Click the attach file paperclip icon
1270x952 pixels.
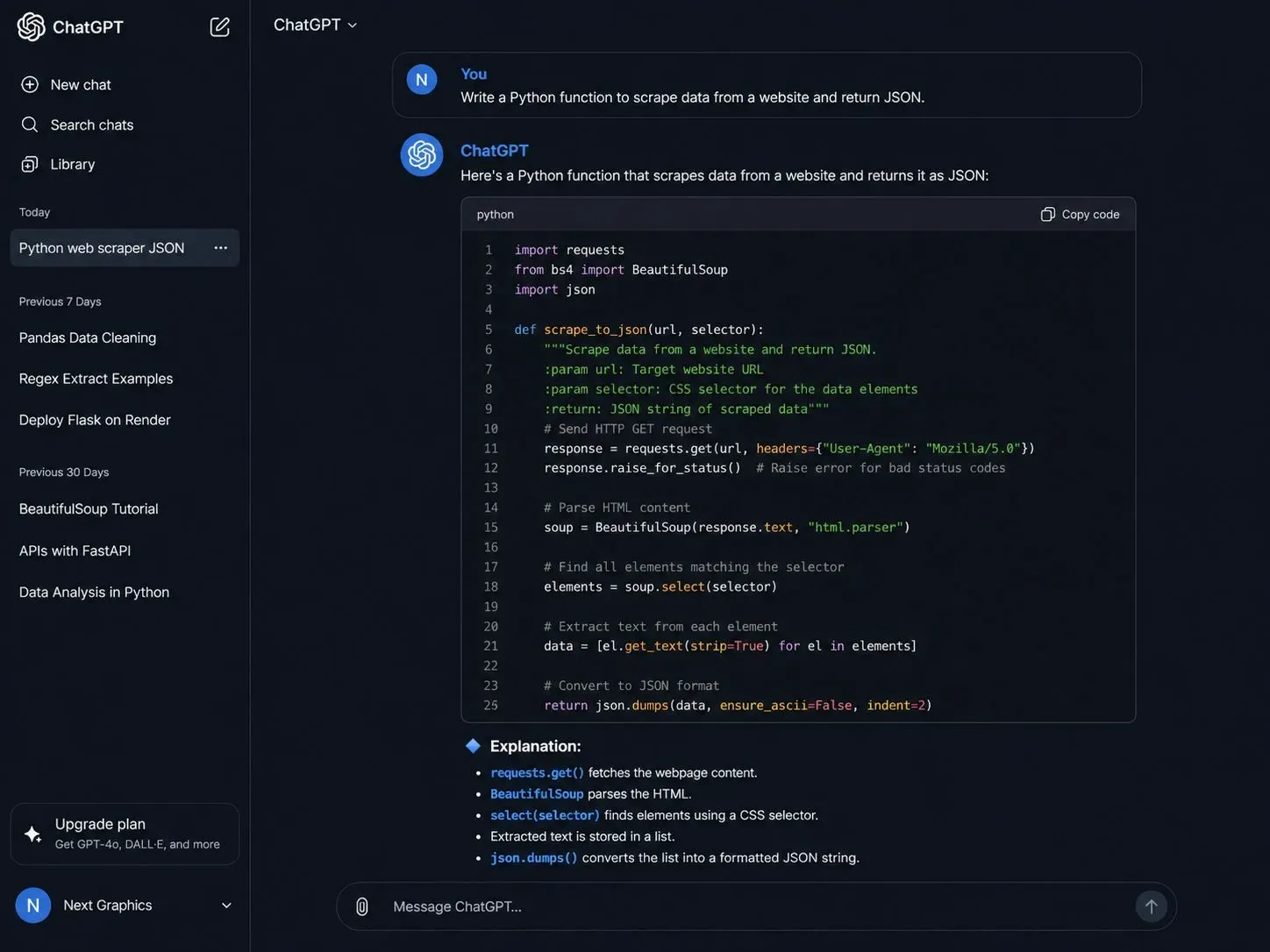click(362, 906)
